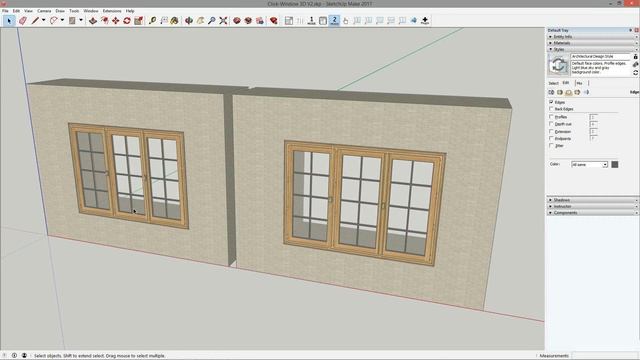Select the Orbit camera tool
This screenshot has height=360, width=640.
coord(189,20)
